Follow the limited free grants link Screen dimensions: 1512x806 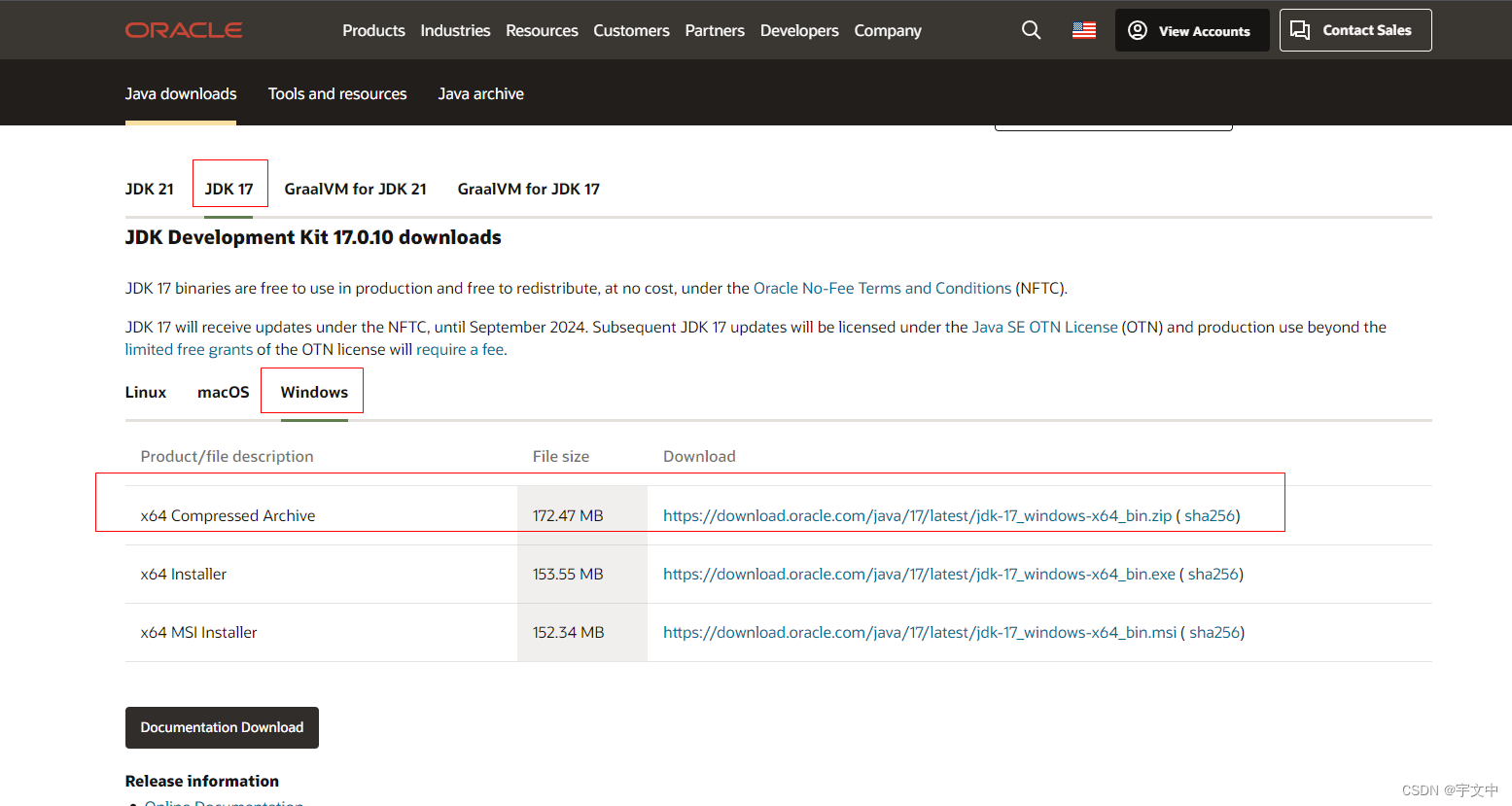pyautogui.click(x=189, y=349)
